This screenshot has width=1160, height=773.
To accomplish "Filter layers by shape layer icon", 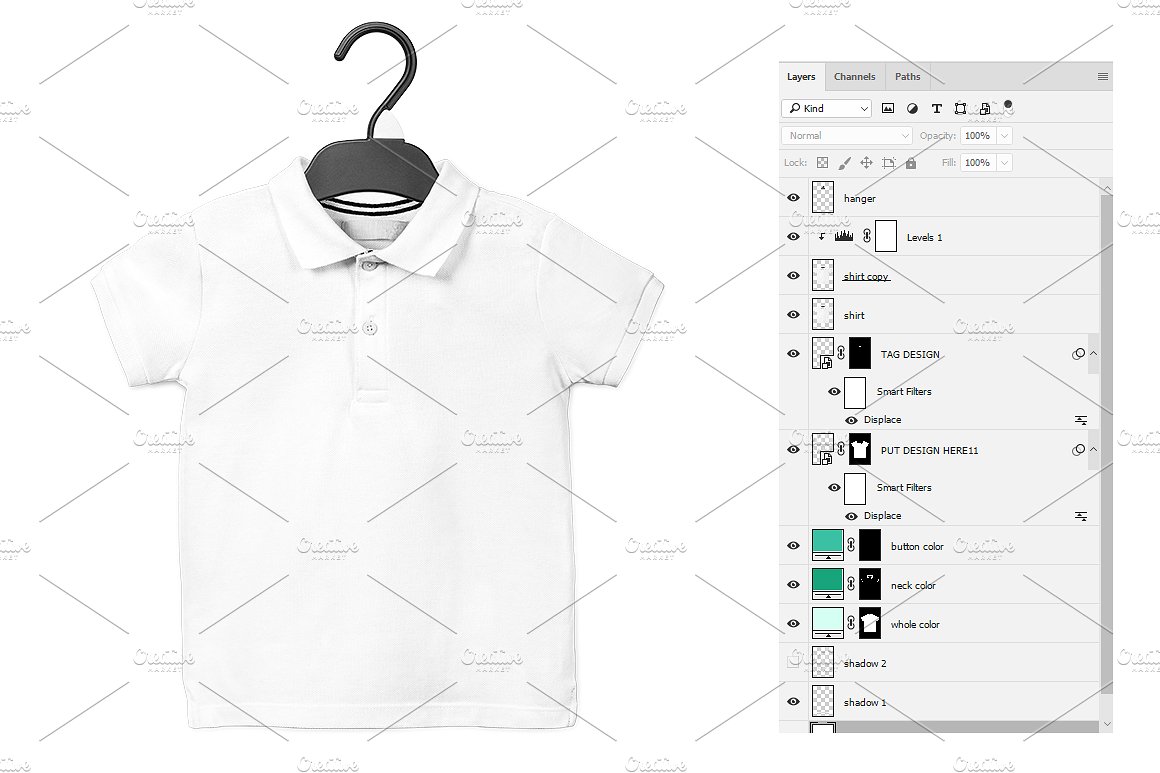I will click(x=960, y=108).
